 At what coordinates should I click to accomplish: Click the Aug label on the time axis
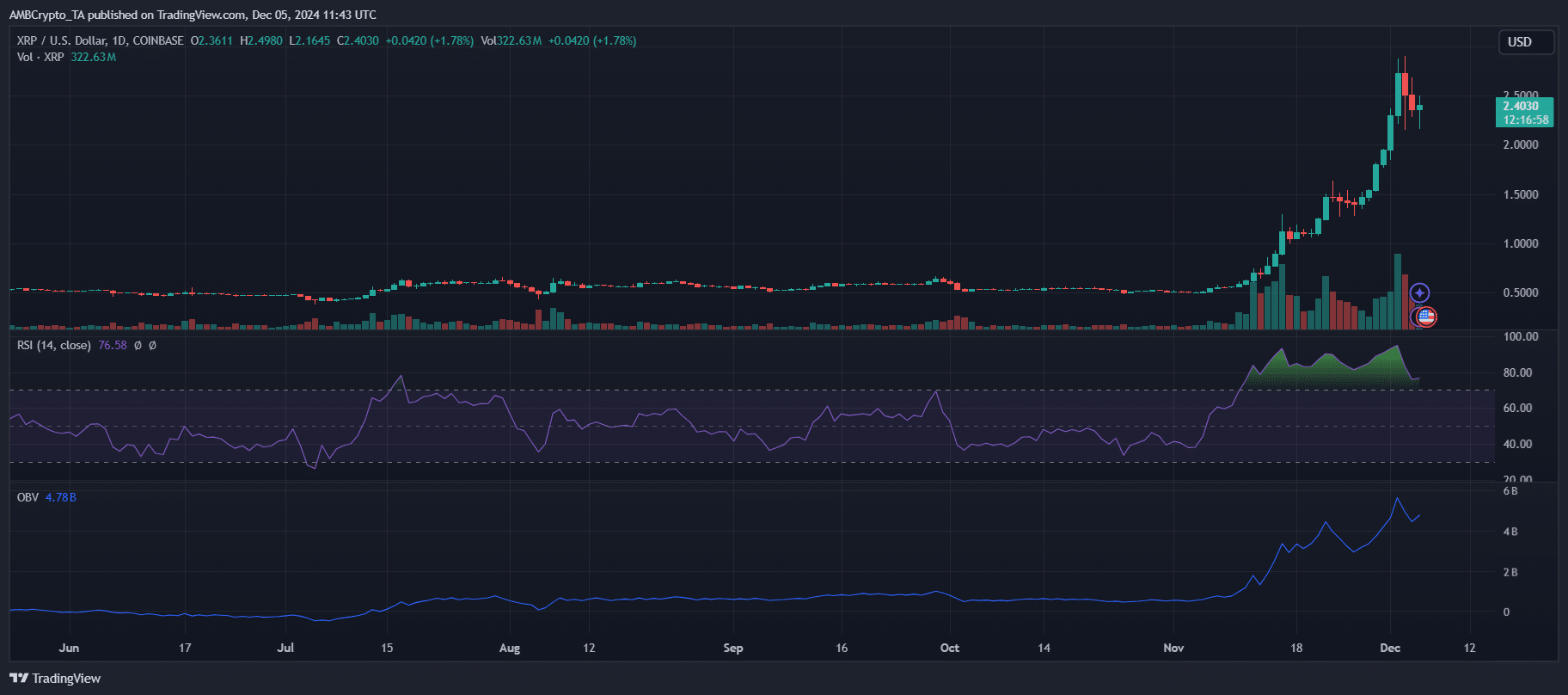(510, 648)
